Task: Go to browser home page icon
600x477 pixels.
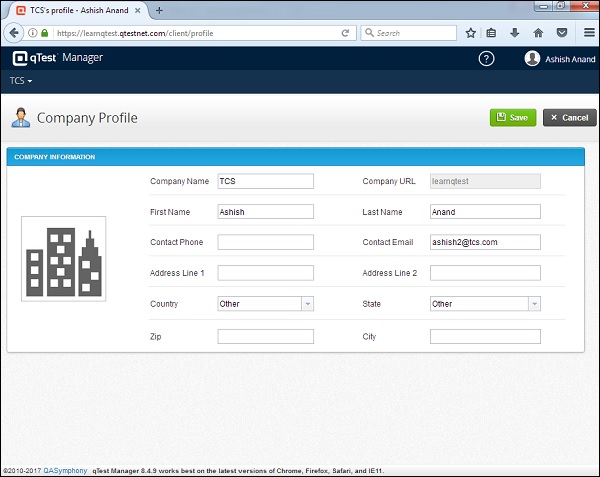Action: click(538, 33)
